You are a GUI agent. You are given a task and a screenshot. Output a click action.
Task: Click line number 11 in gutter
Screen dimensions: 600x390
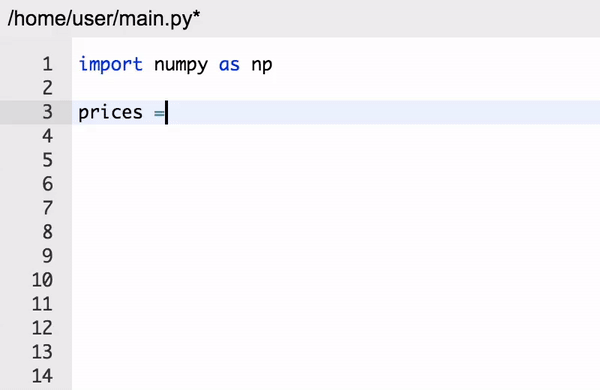point(42,304)
